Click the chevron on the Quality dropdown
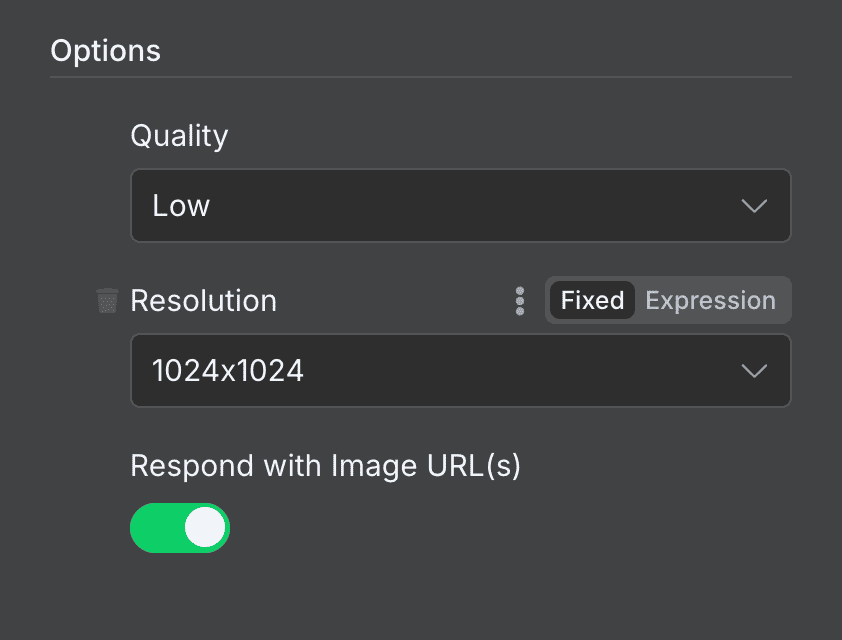Screen dimensions: 842x640 pyautogui.click(x=753, y=205)
